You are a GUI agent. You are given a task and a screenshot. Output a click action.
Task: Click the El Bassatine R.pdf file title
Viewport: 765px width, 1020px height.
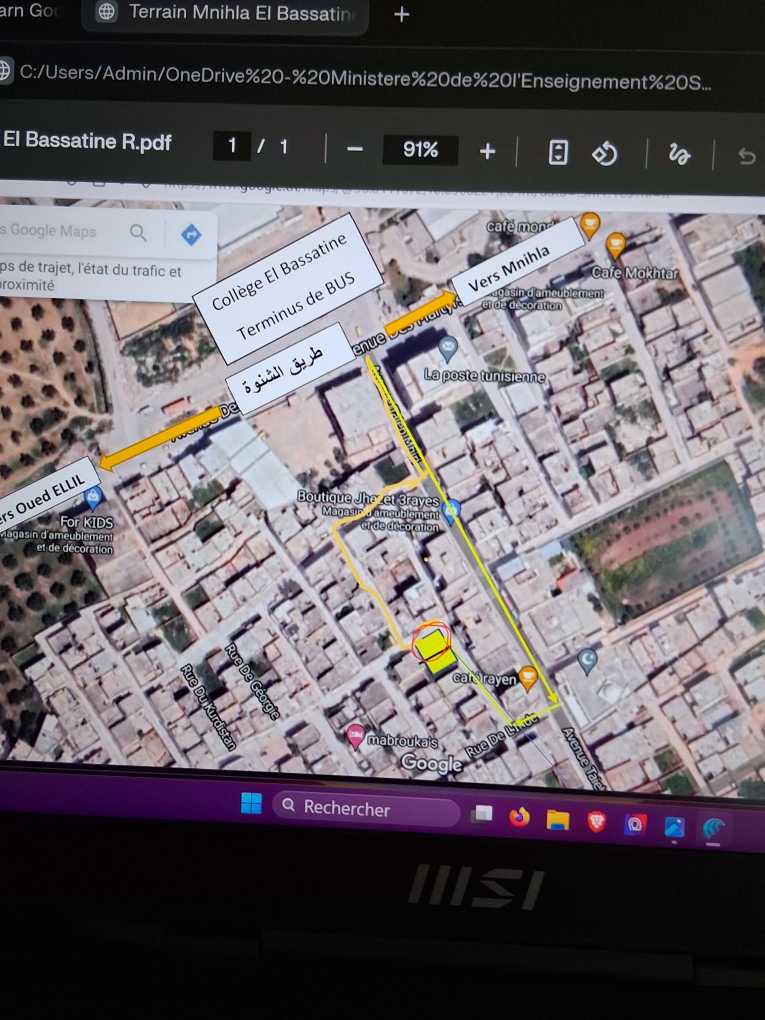tap(87, 141)
